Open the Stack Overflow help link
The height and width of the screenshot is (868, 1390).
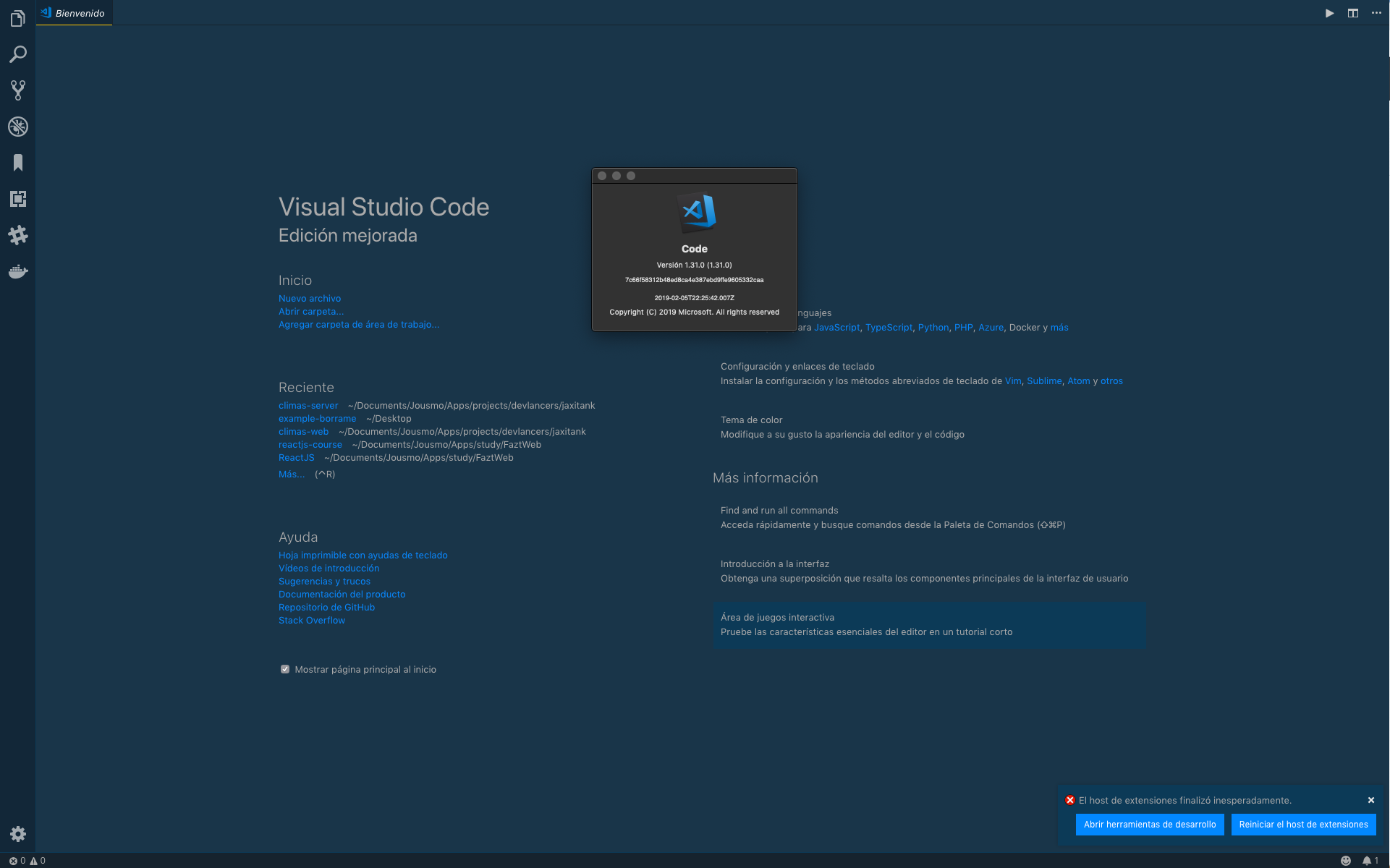coord(312,620)
